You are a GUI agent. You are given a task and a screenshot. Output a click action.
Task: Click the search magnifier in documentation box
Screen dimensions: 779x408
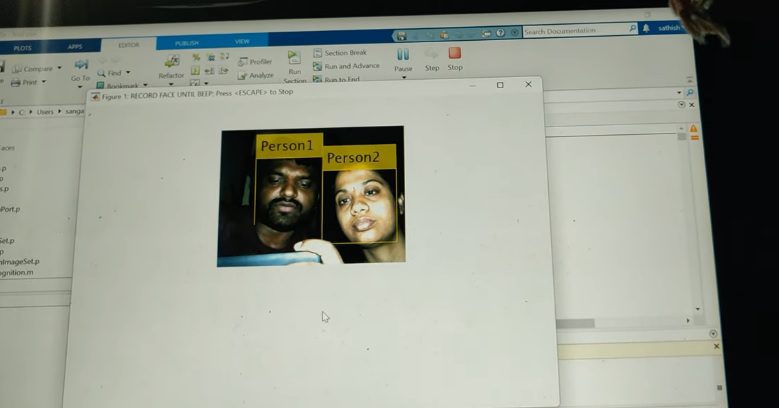click(632, 28)
